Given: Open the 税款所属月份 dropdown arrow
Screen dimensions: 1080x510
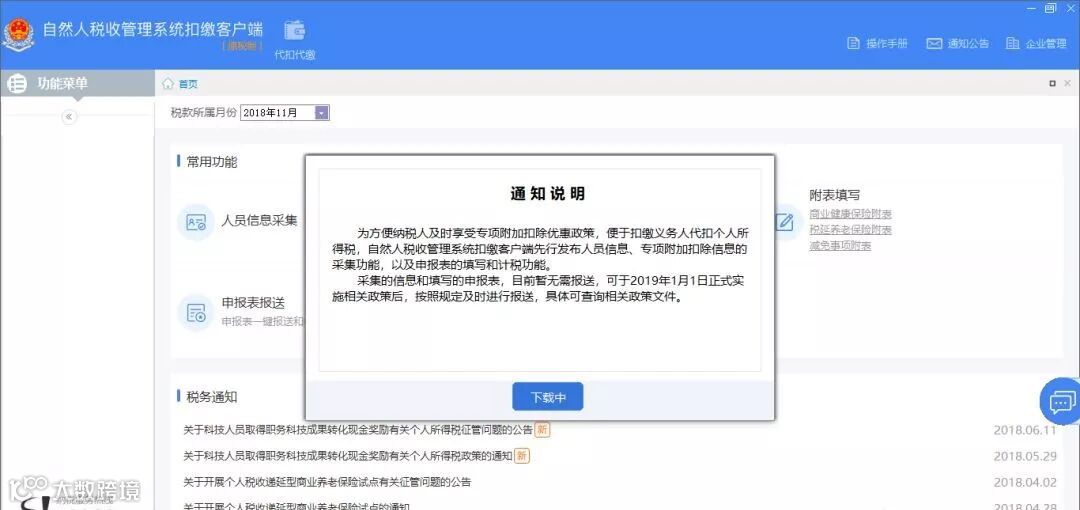Looking at the screenshot, I should (322, 112).
